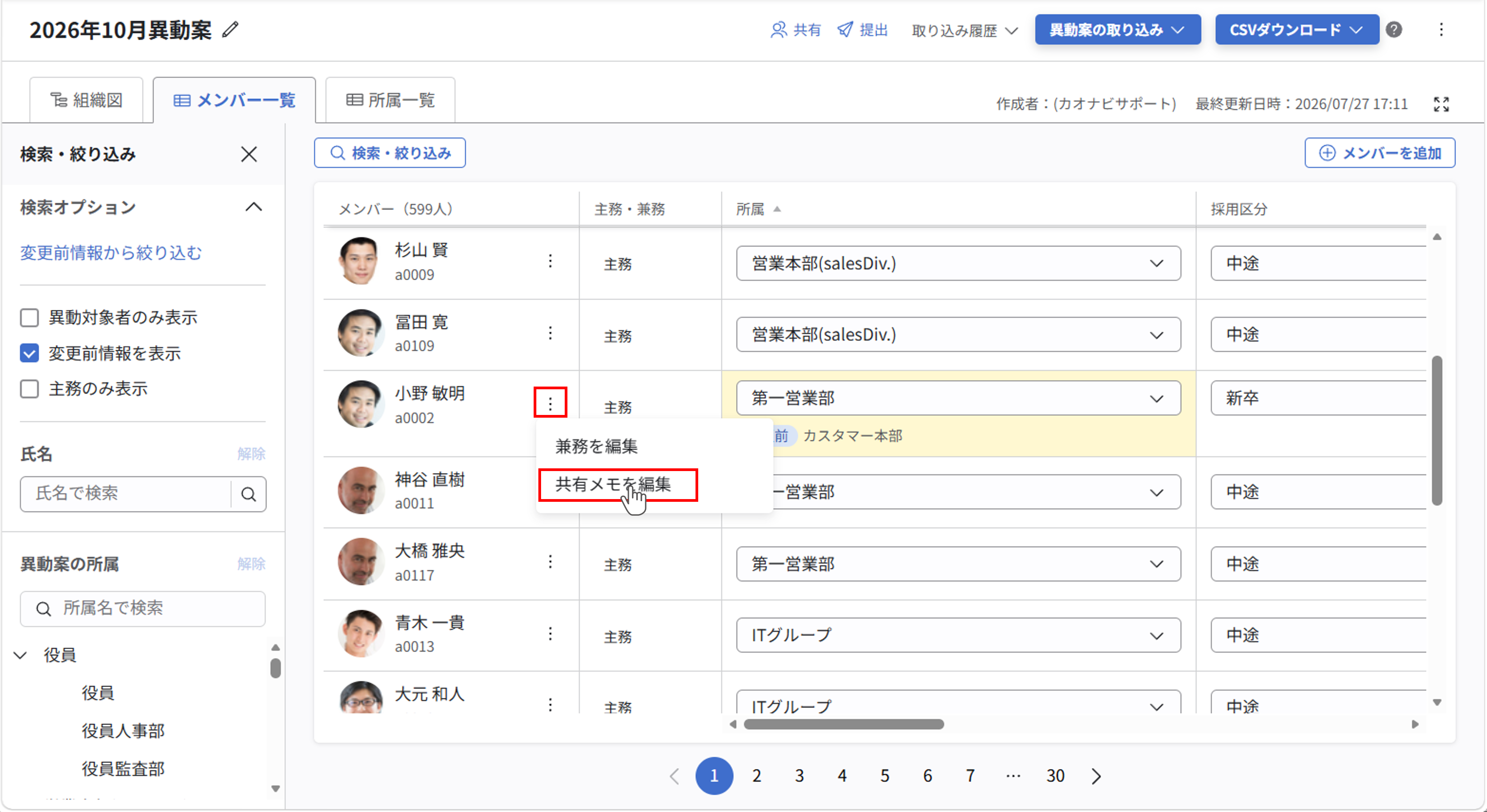Click 冨田 寛's profile photo

point(361,333)
